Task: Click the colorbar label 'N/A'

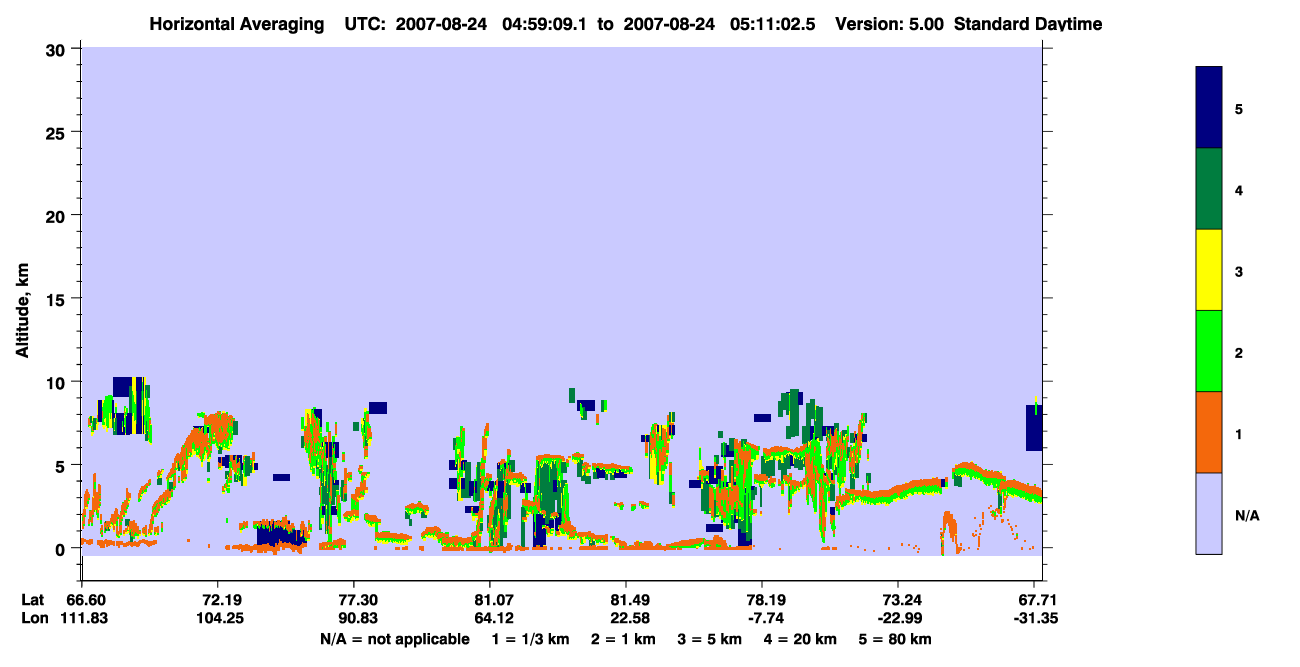Action: point(1246,515)
